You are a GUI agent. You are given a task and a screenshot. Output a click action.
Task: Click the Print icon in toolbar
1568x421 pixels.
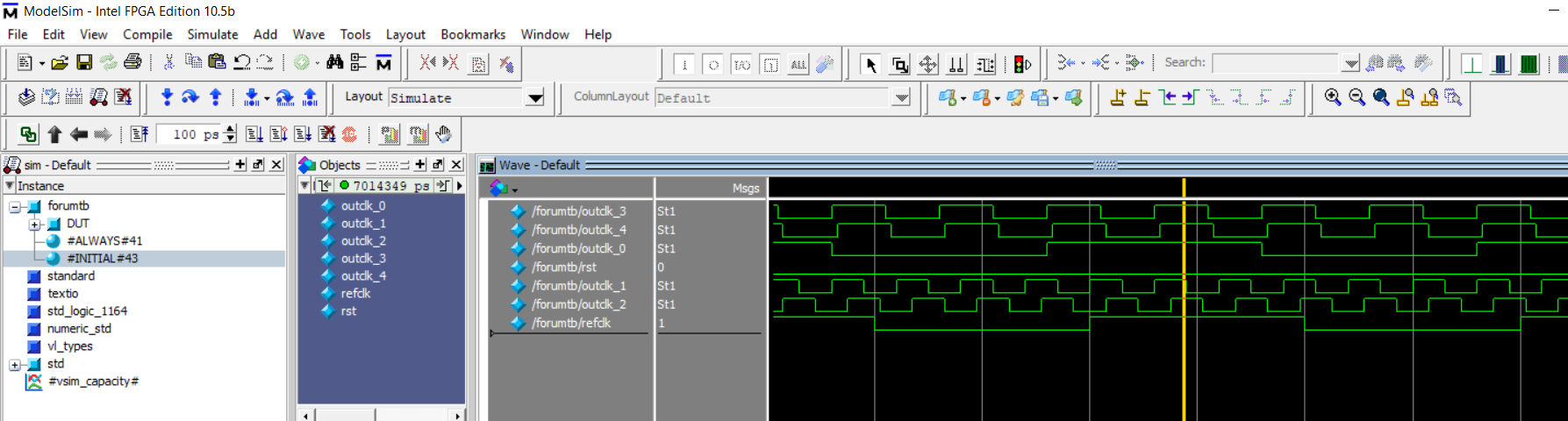point(132,63)
